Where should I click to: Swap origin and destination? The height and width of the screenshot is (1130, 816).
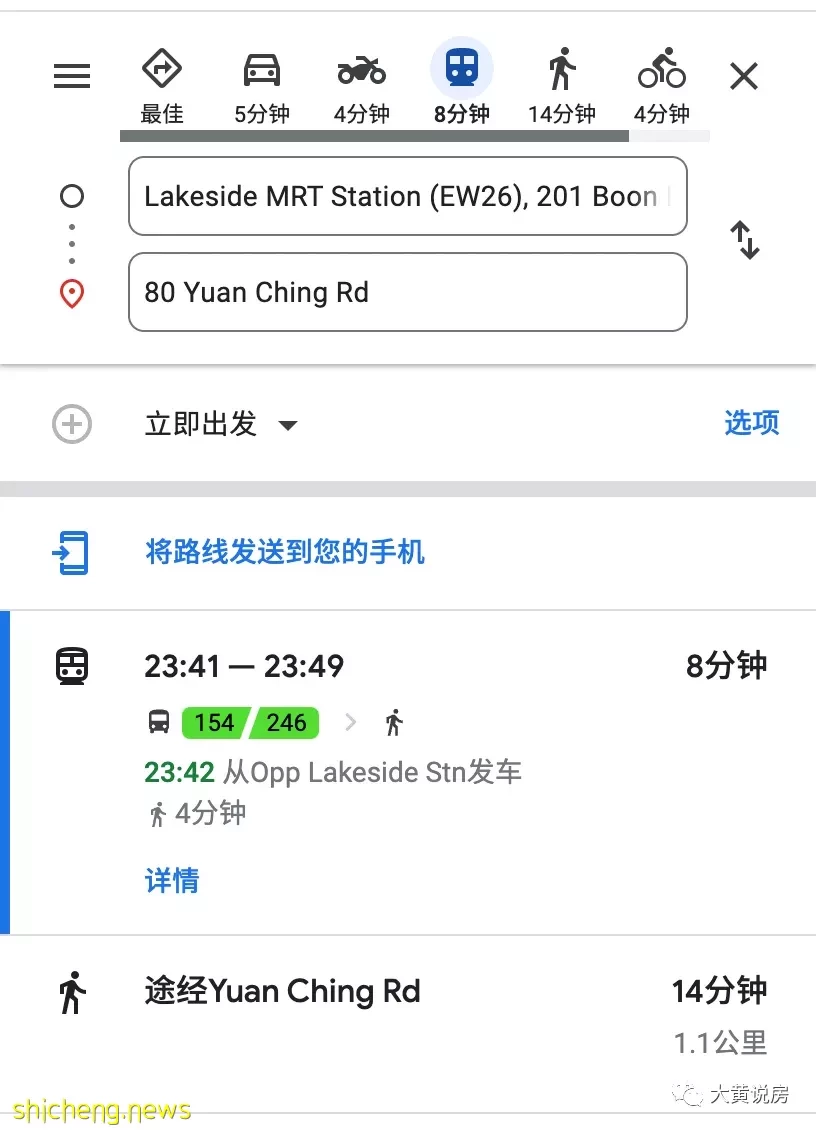pyautogui.click(x=745, y=240)
